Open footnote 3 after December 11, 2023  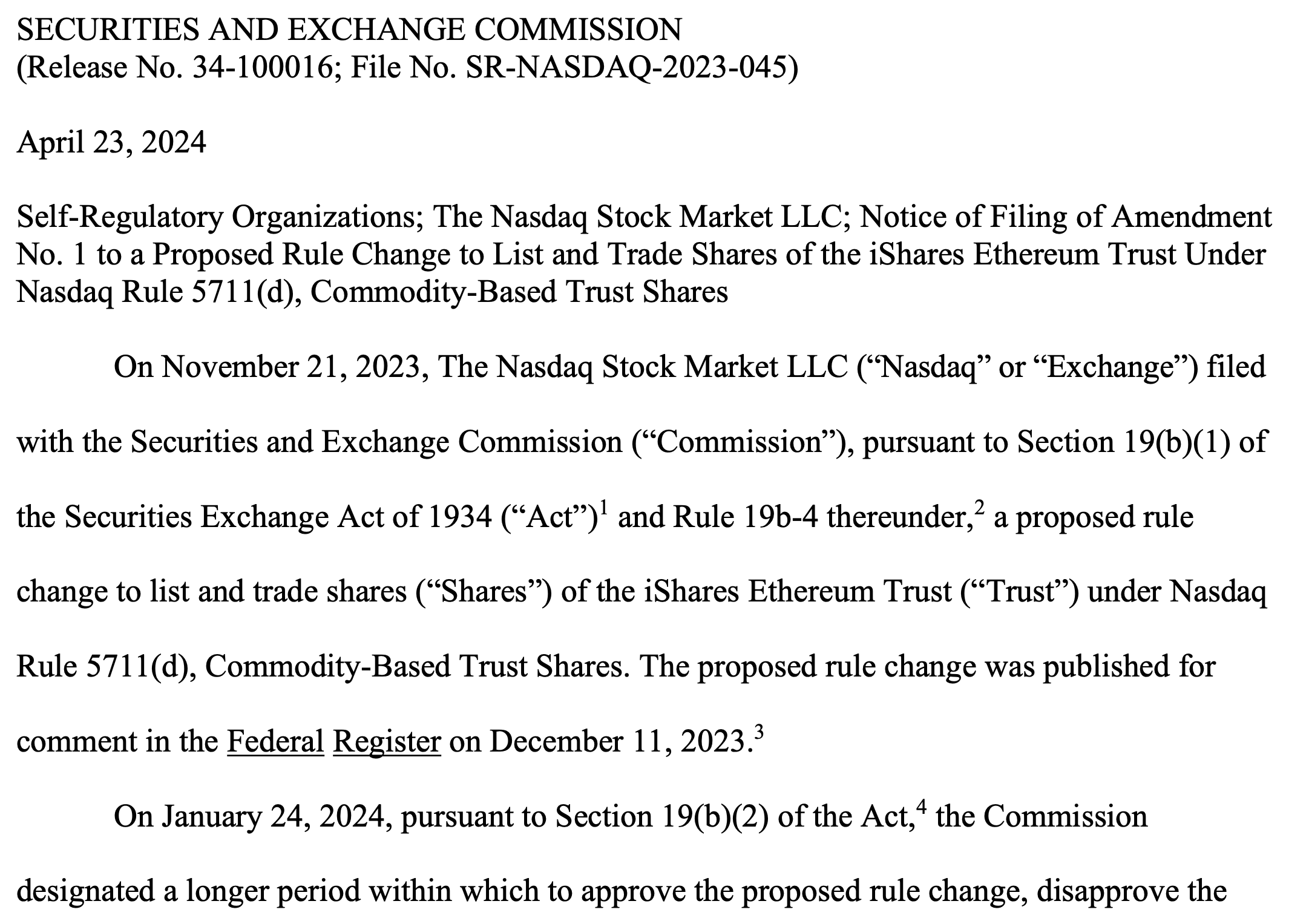click(759, 732)
